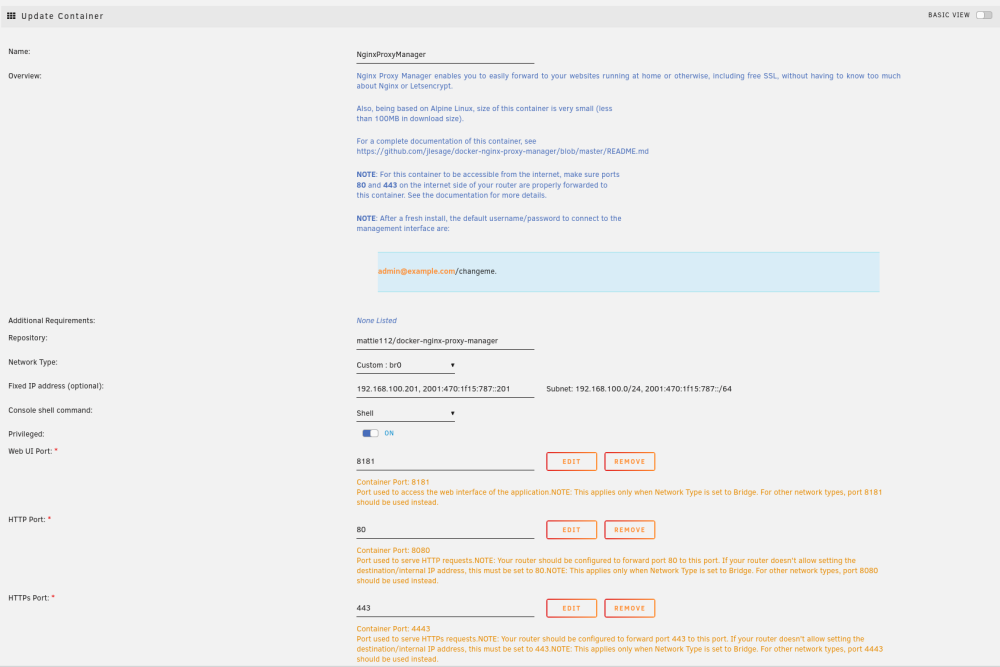Edit the Web UI Port setting

(571, 462)
